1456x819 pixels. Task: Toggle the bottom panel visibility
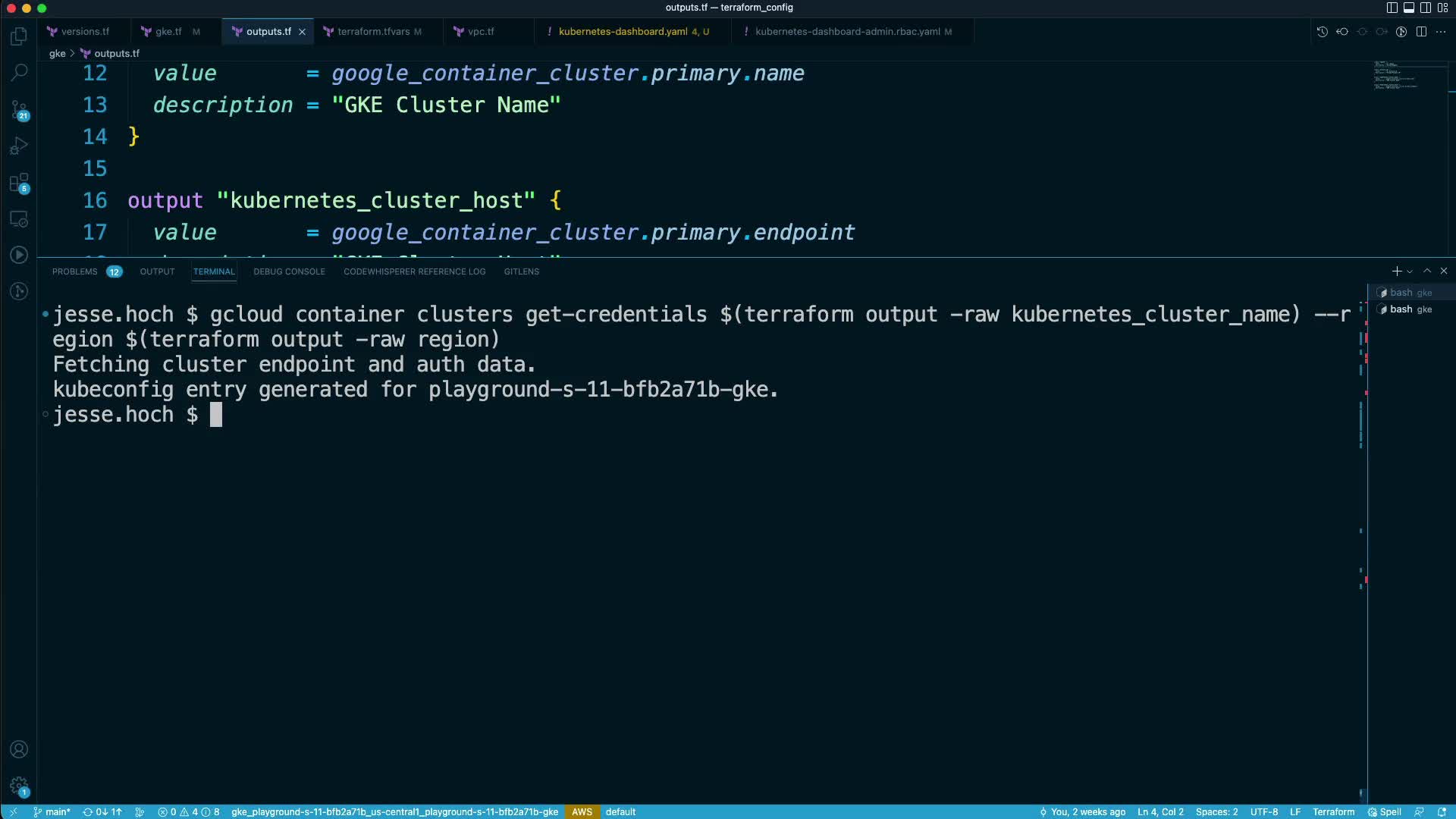pyautogui.click(x=1408, y=8)
